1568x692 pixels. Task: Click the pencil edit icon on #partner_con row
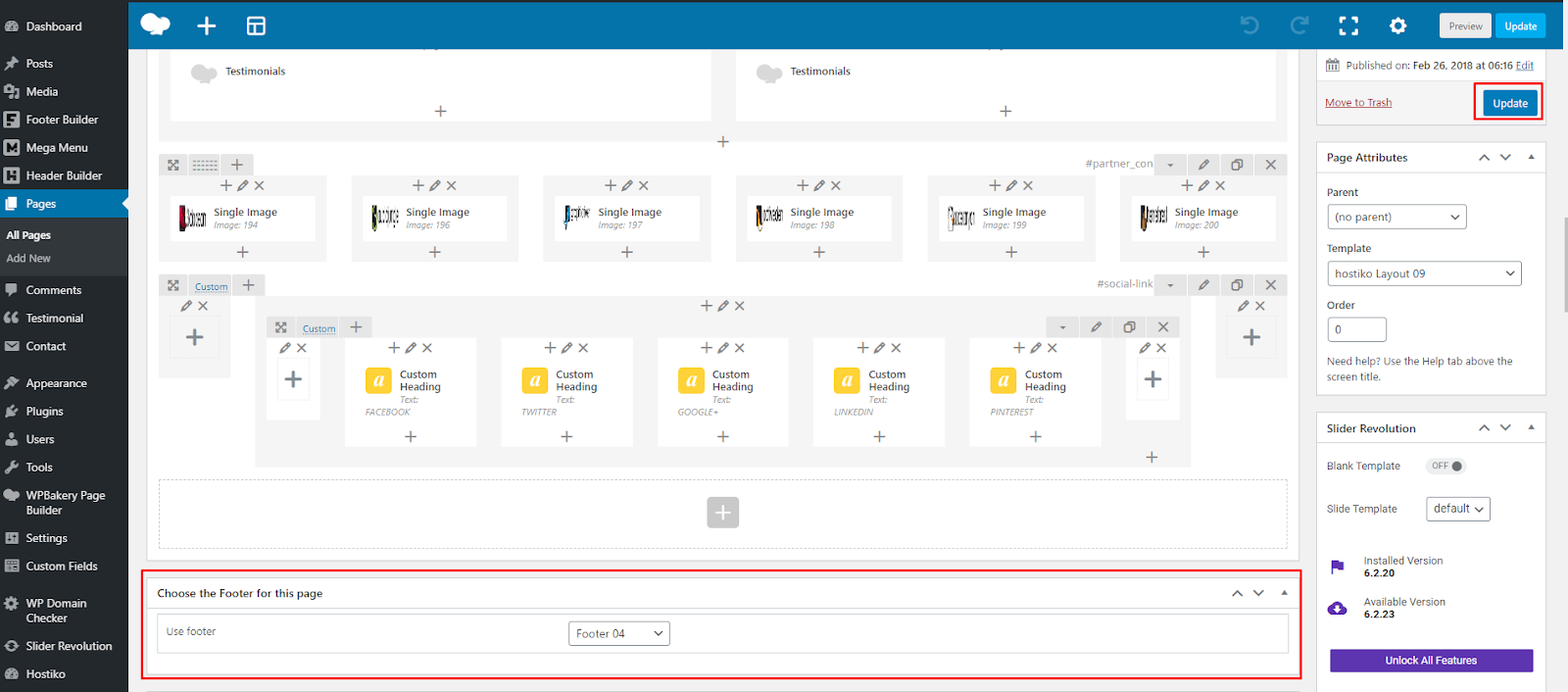coord(1203,165)
